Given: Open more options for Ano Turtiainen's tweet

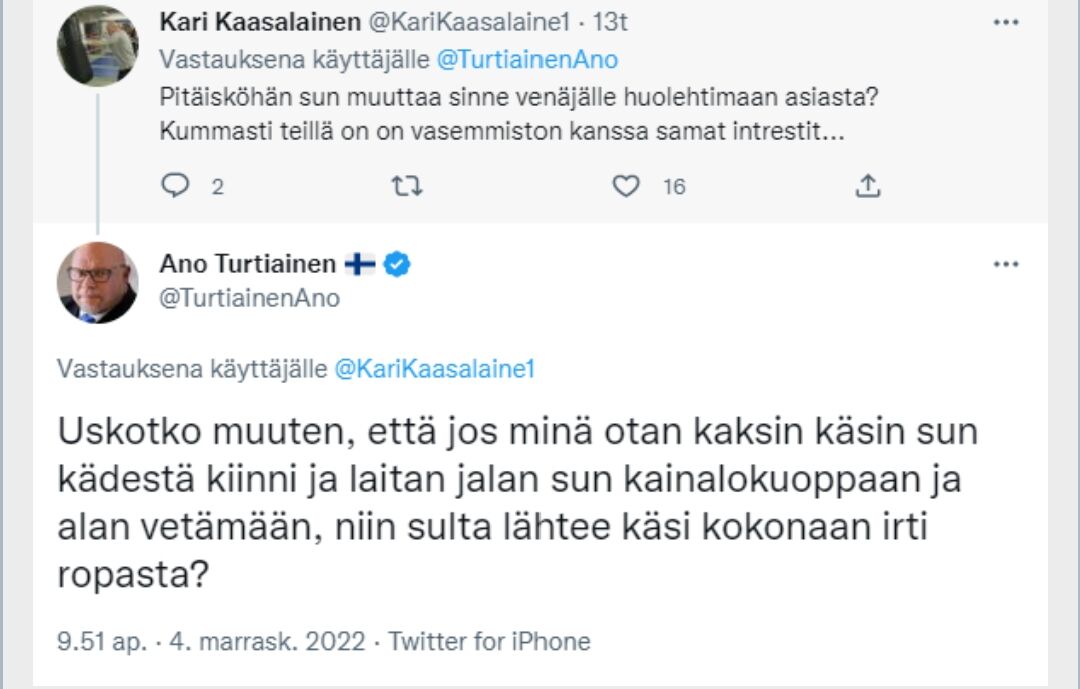Looking at the screenshot, I should click(x=1005, y=265).
